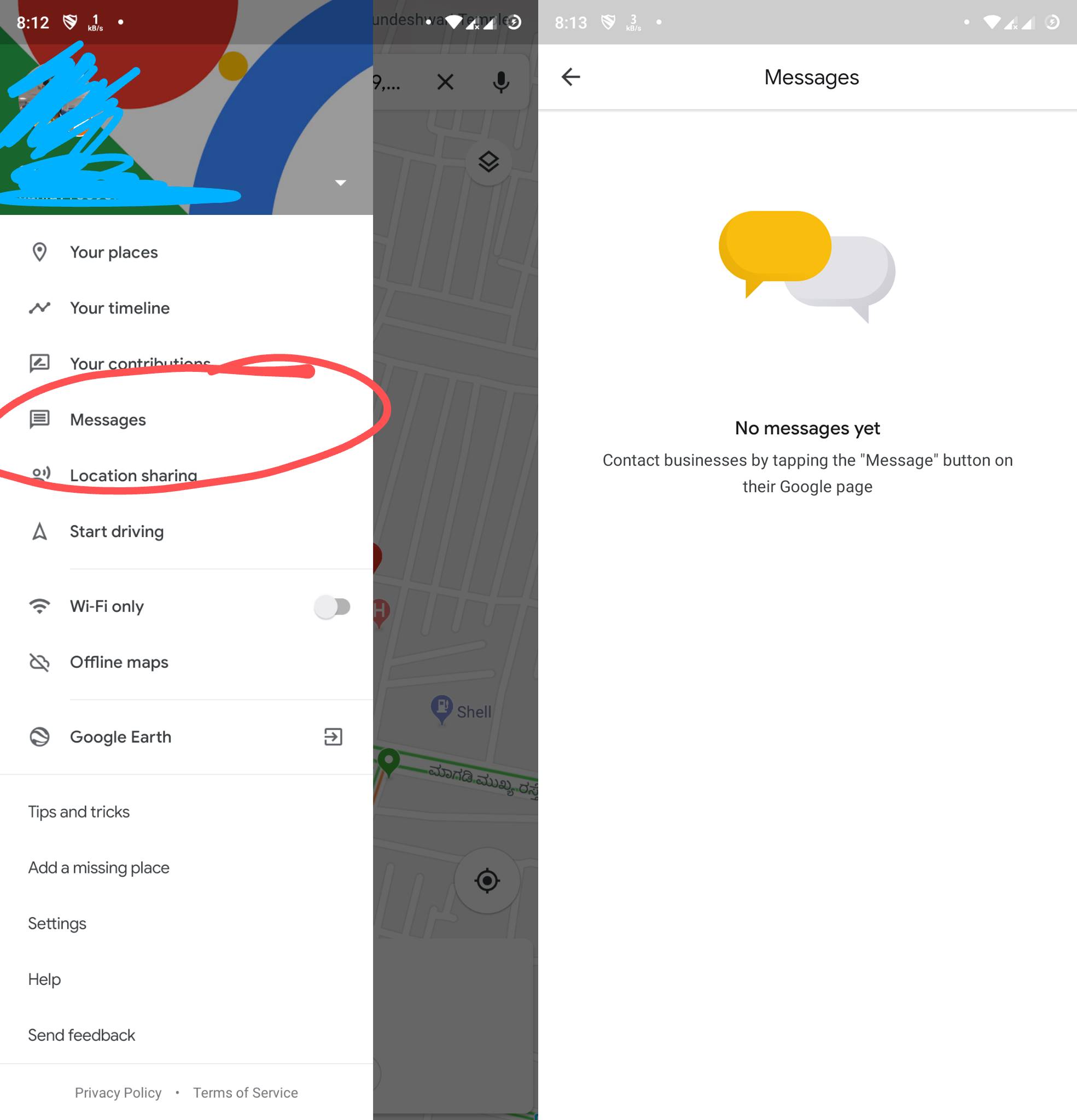1077x1120 pixels.
Task: Open the Messages section in Google Maps
Action: [108, 419]
